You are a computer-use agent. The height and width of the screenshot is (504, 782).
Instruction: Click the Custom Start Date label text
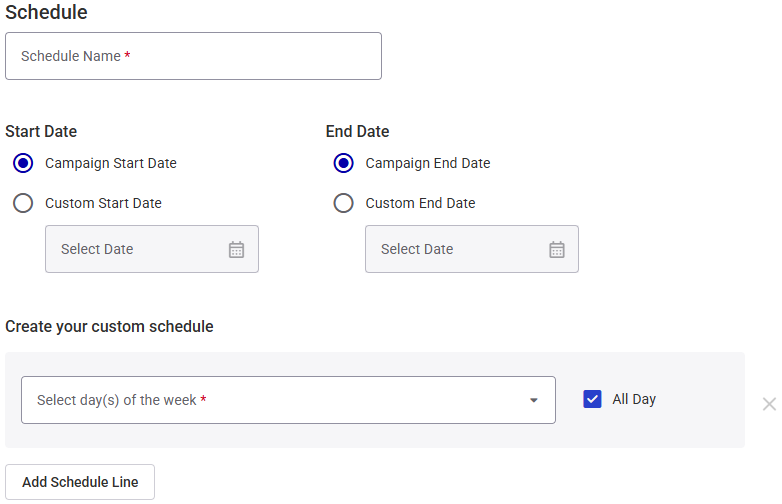(103, 203)
